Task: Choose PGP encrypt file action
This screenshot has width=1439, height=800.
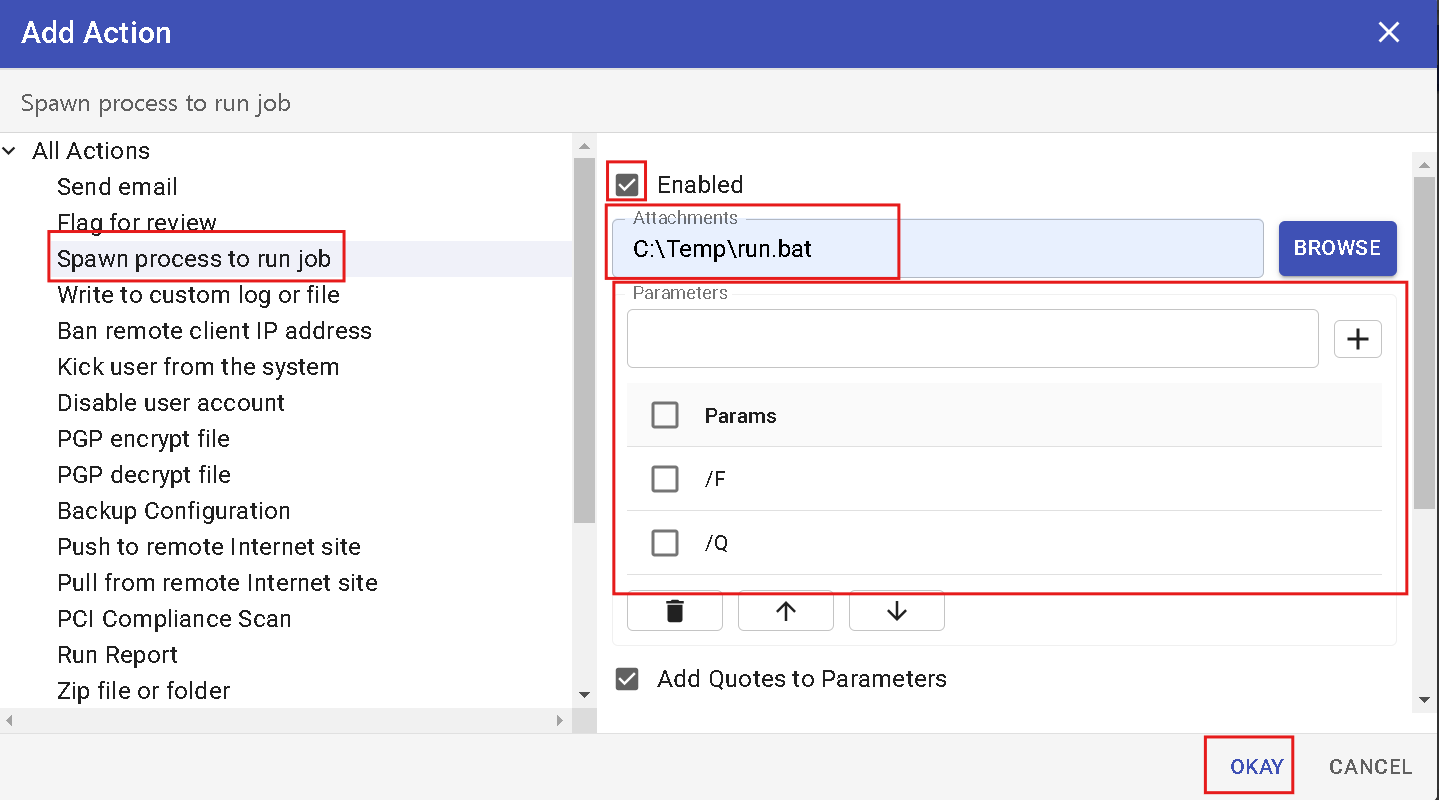Action: (x=143, y=439)
